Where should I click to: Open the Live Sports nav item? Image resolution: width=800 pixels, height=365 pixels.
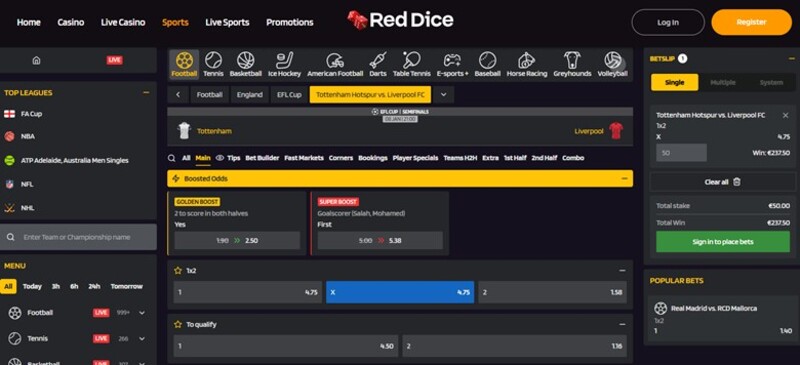point(227,22)
